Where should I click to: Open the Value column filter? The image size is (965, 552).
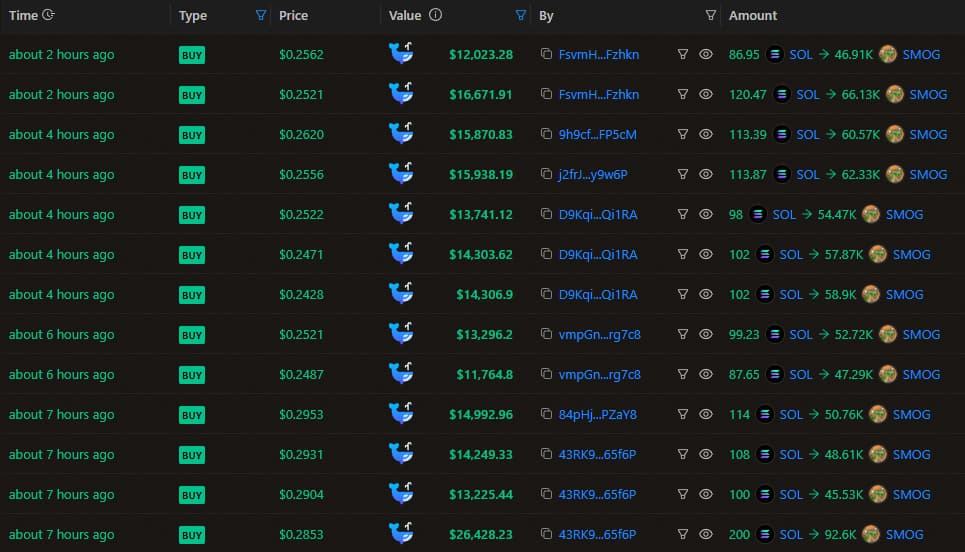(521, 15)
